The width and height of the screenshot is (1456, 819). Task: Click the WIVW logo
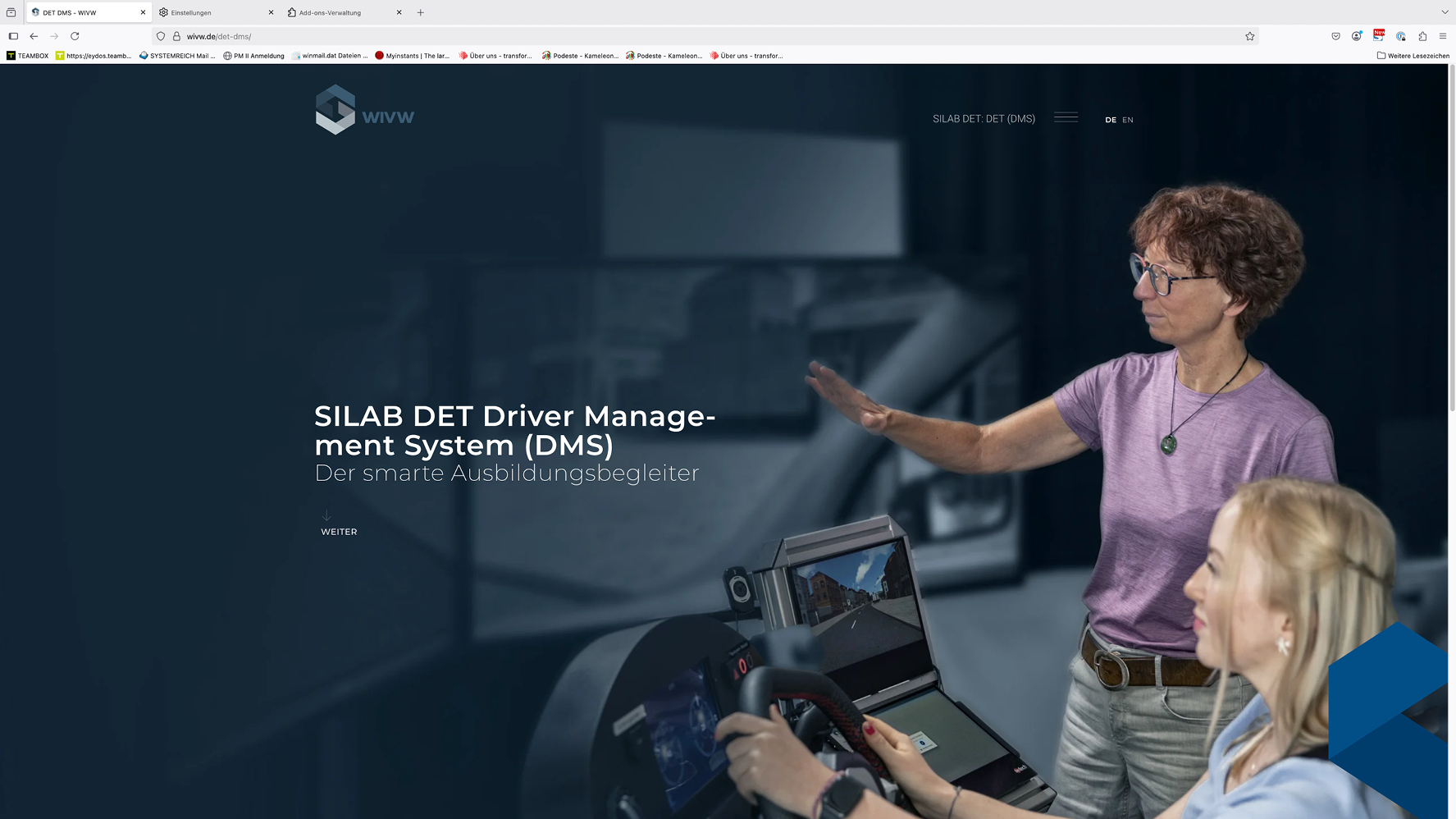point(365,110)
